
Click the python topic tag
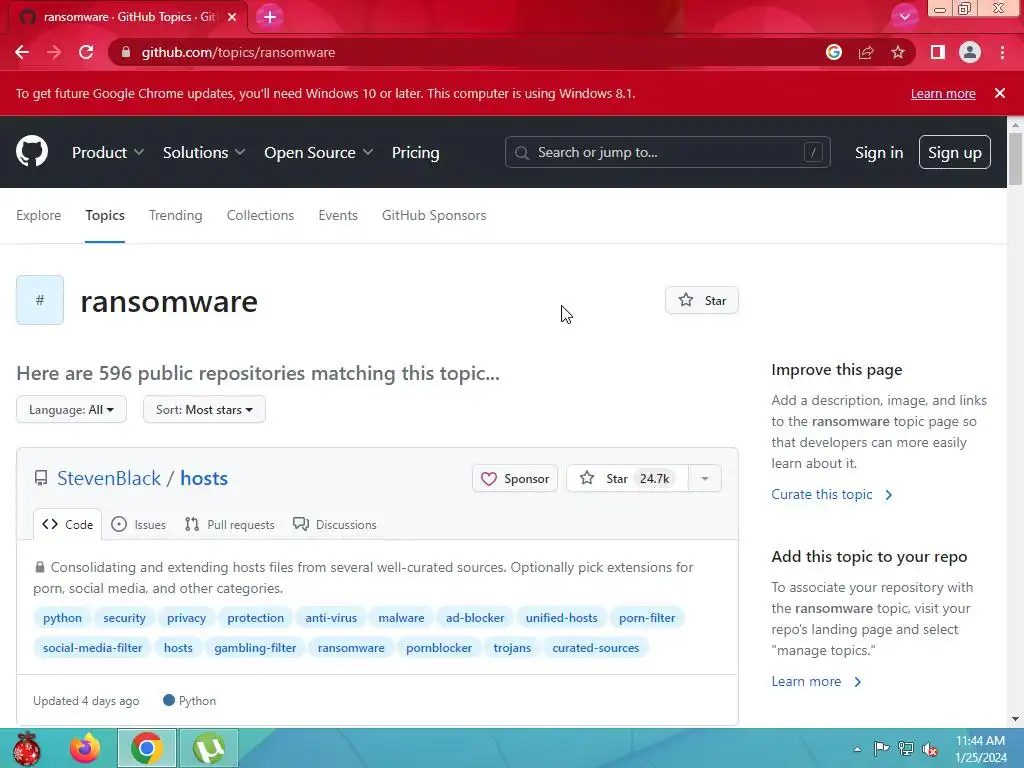(x=63, y=618)
